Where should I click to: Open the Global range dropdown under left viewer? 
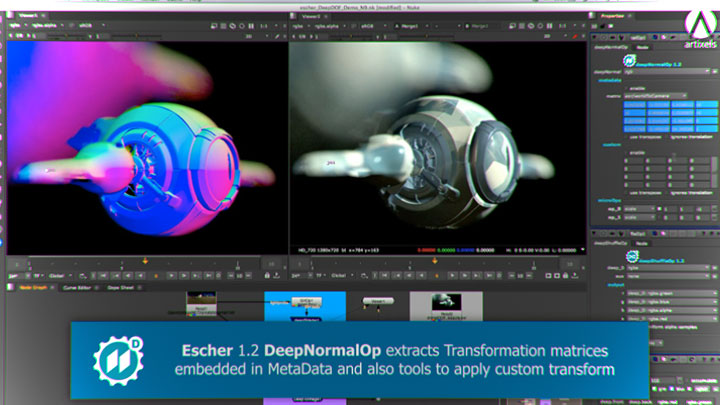60,276
